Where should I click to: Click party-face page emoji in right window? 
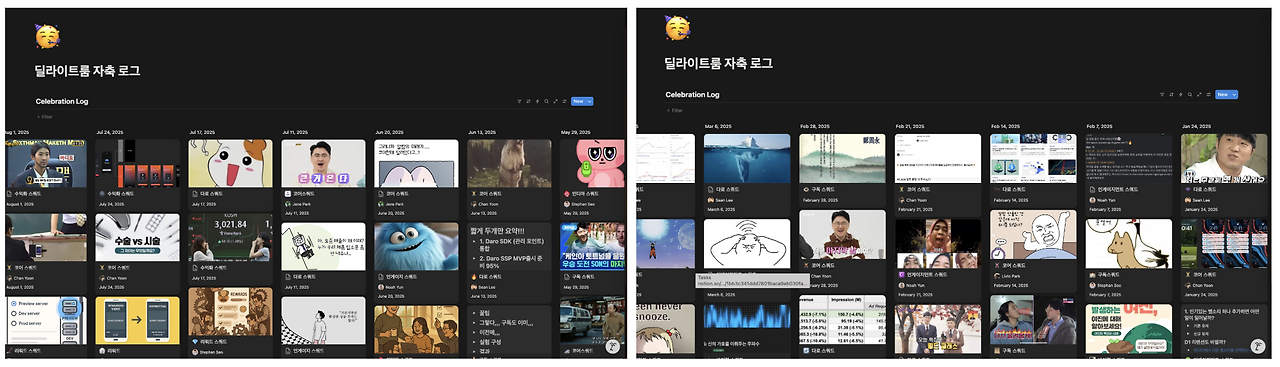(677, 28)
